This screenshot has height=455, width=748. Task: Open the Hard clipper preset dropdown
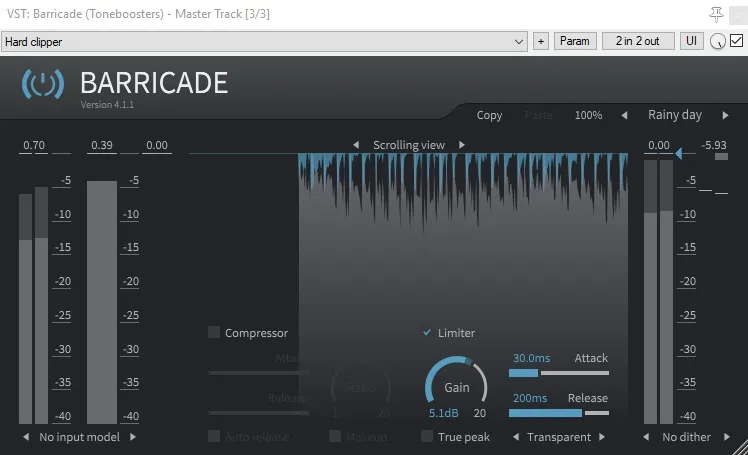tap(264, 42)
